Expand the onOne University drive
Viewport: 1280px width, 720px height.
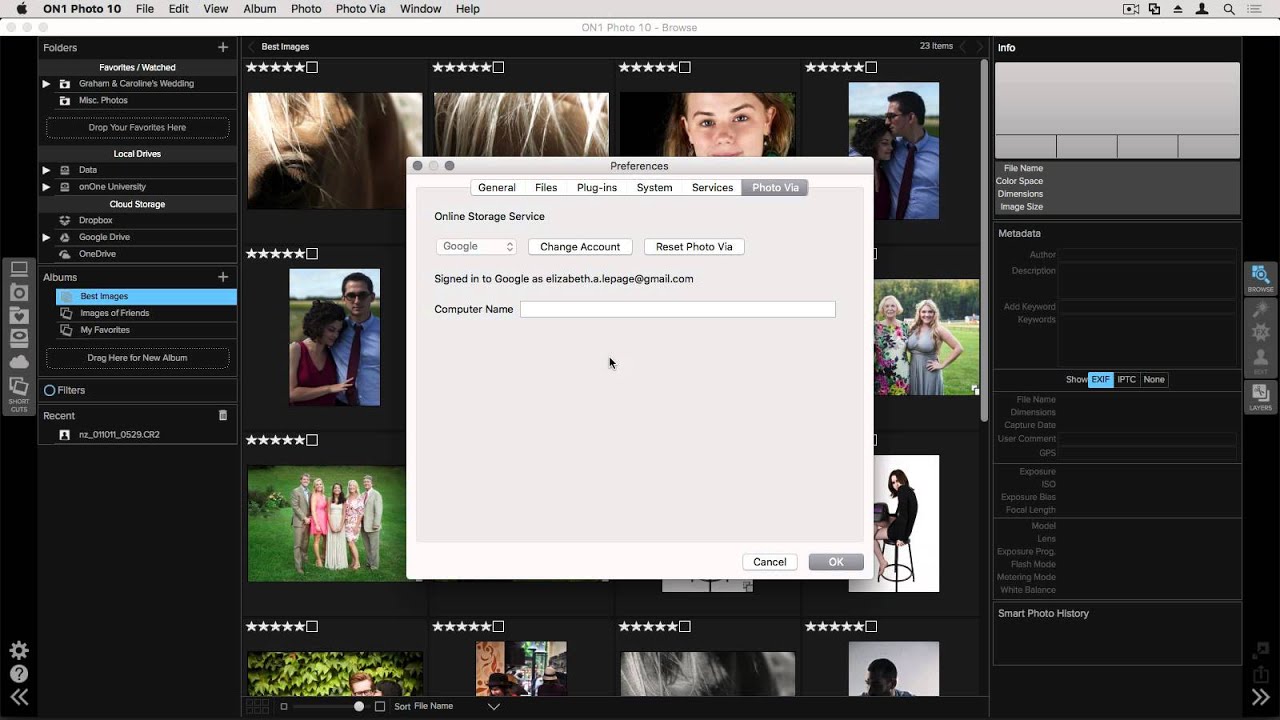click(46, 187)
